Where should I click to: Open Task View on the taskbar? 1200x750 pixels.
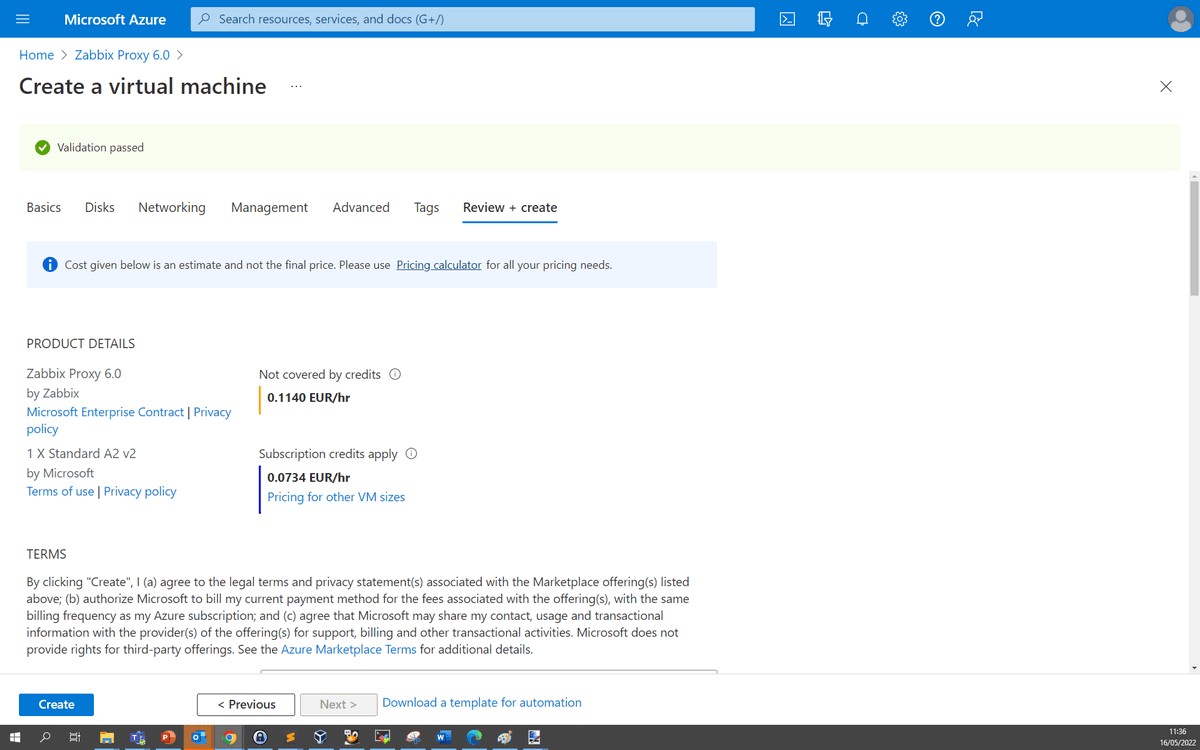pyautogui.click(x=75, y=738)
